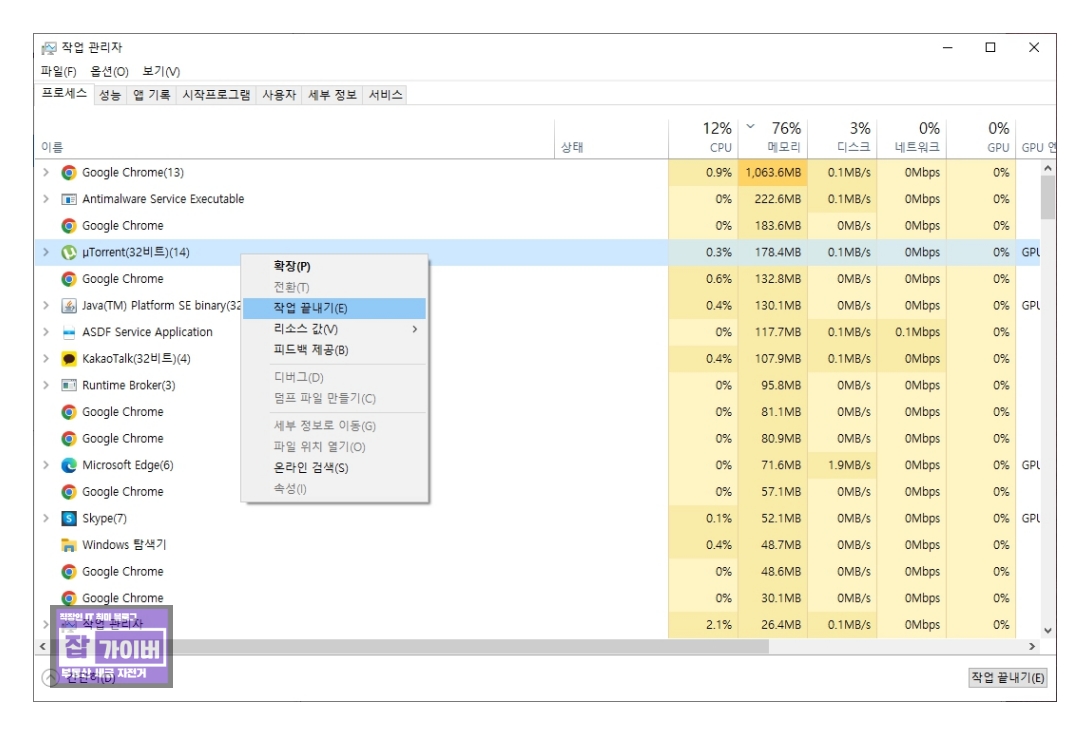Expand the Antimalware Service Executable group
Screen dimensions: 1090x735
pos(46,199)
